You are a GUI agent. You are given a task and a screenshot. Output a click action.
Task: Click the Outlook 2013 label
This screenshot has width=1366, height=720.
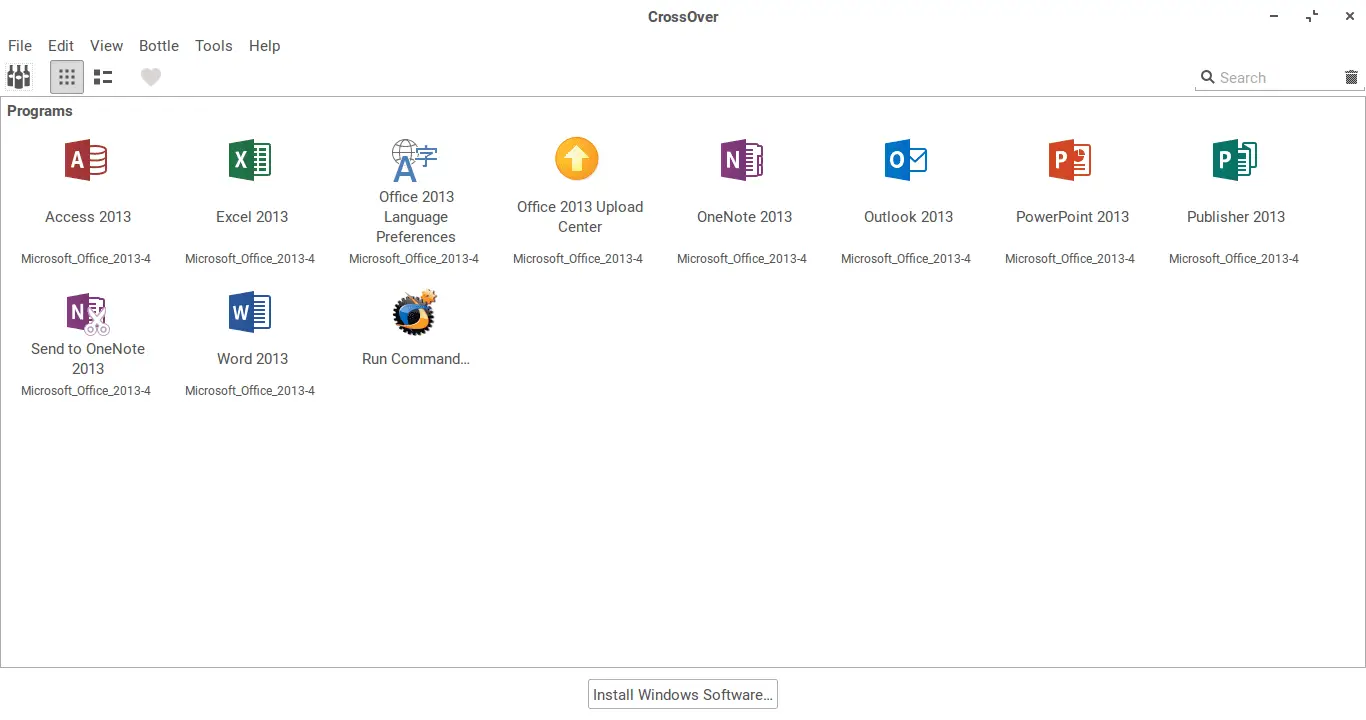click(x=908, y=217)
